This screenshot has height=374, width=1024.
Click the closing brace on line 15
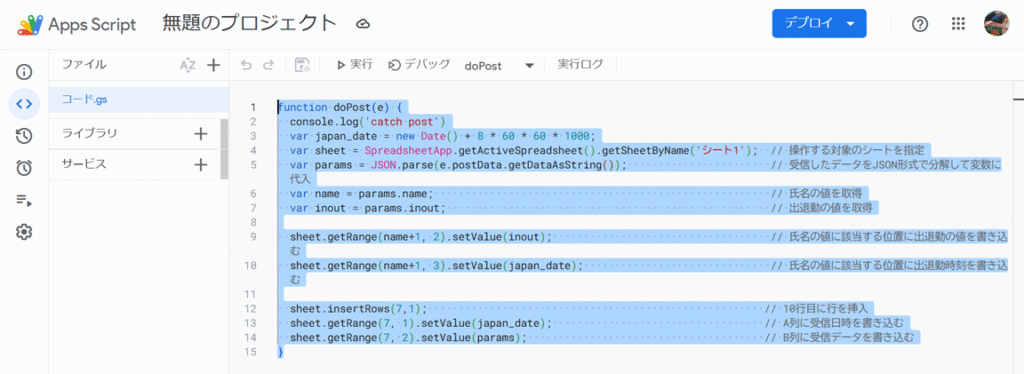tap(281, 352)
